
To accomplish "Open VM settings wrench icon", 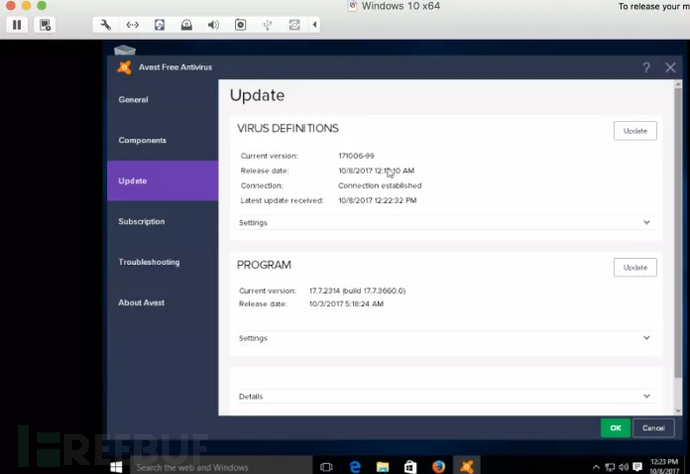I will pyautogui.click(x=106, y=25).
